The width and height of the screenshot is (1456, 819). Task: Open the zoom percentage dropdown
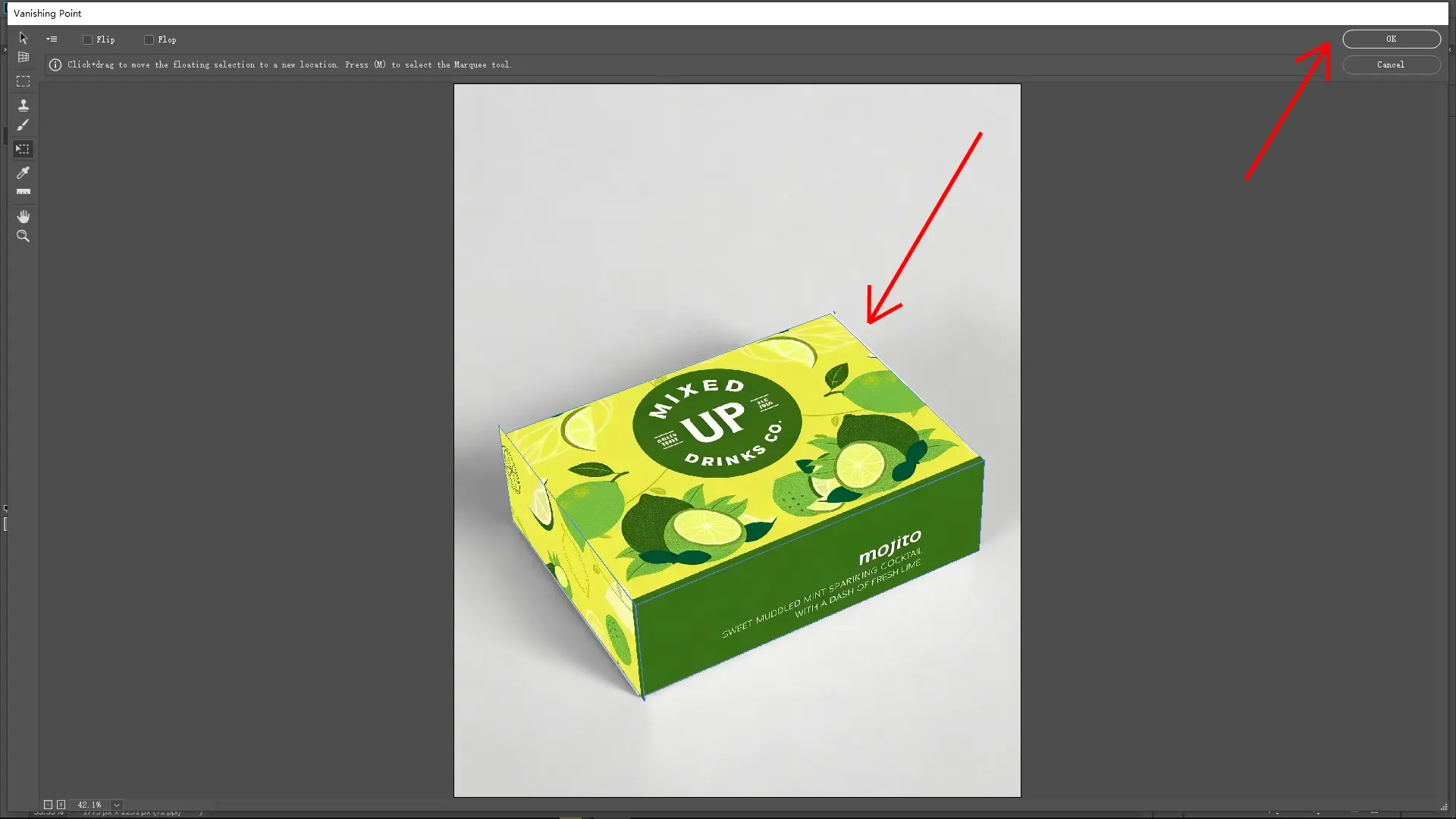click(x=117, y=805)
